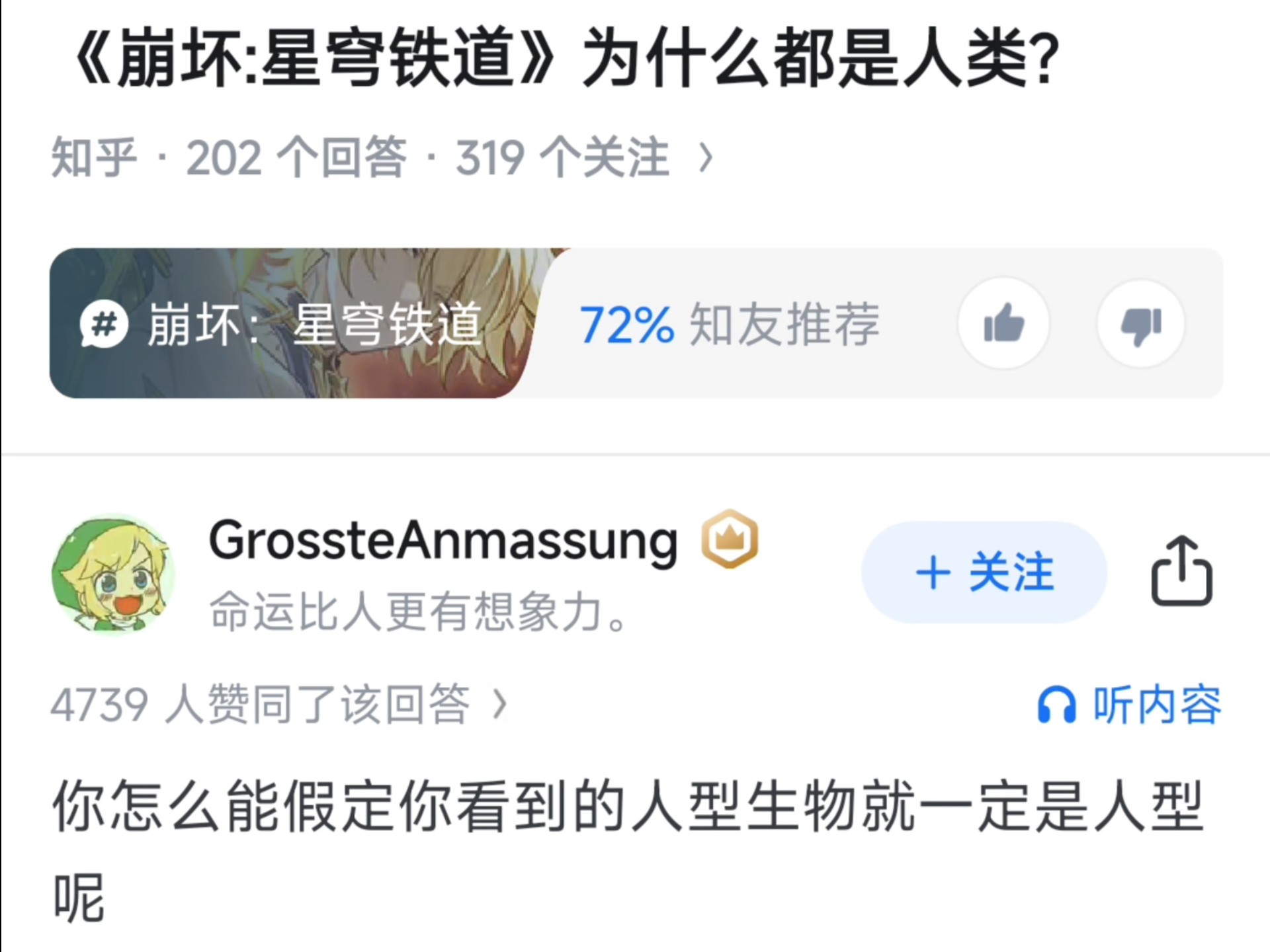This screenshot has width=1270, height=952.
Task: Click the hashtag bubble topic icon
Action: click(104, 324)
